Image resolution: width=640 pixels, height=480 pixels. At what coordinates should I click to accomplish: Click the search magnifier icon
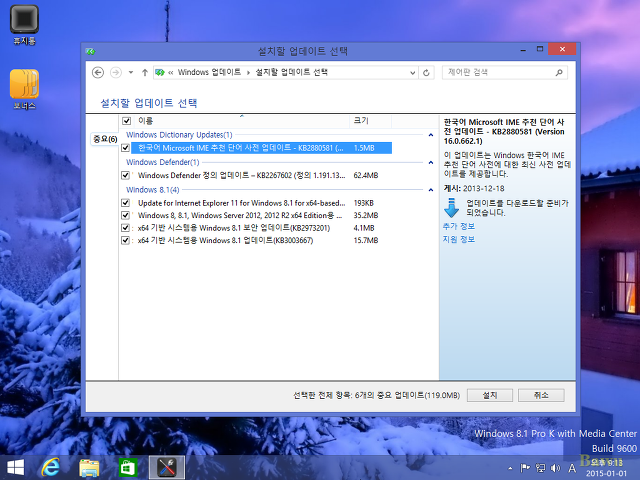tap(559, 73)
